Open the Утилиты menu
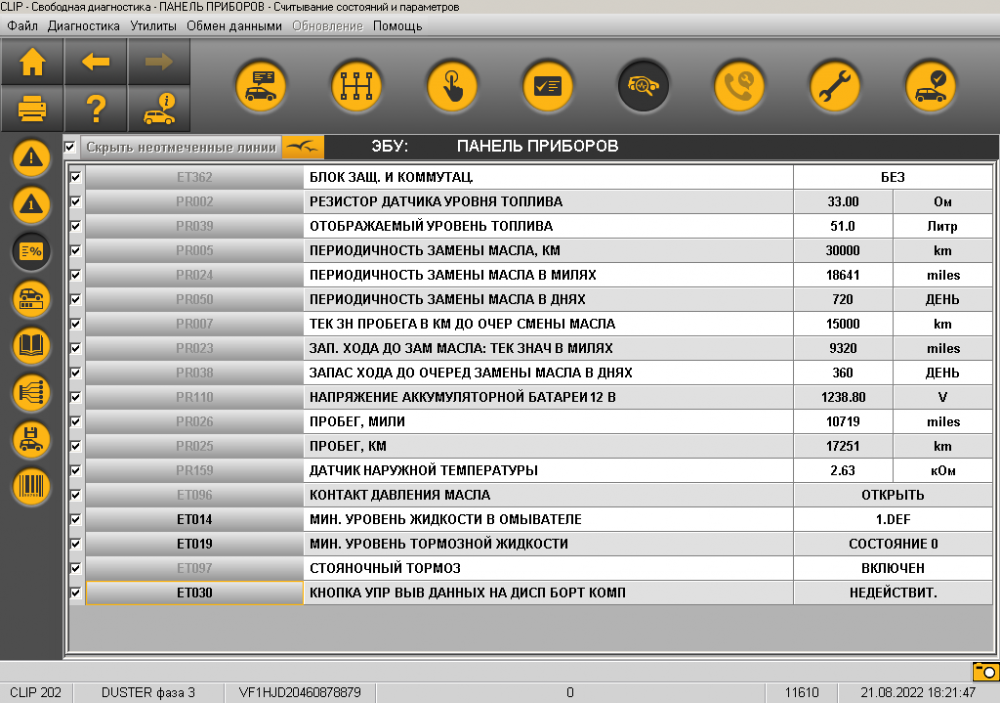Image resolution: width=1000 pixels, height=703 pixels. coord(153,25)
